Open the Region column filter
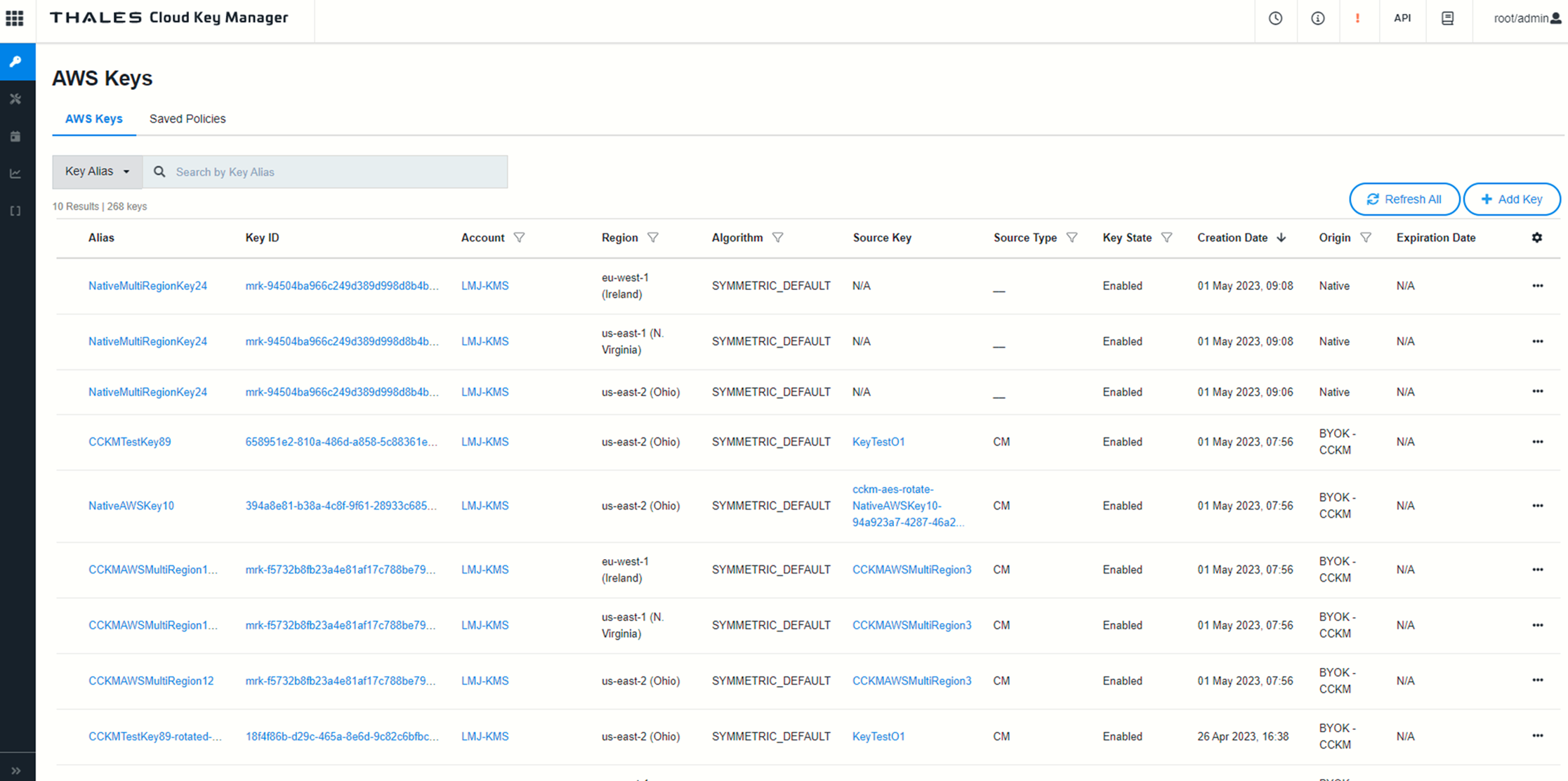Image resolution: width=1568 pixels, height=781 pixels. 653,237
